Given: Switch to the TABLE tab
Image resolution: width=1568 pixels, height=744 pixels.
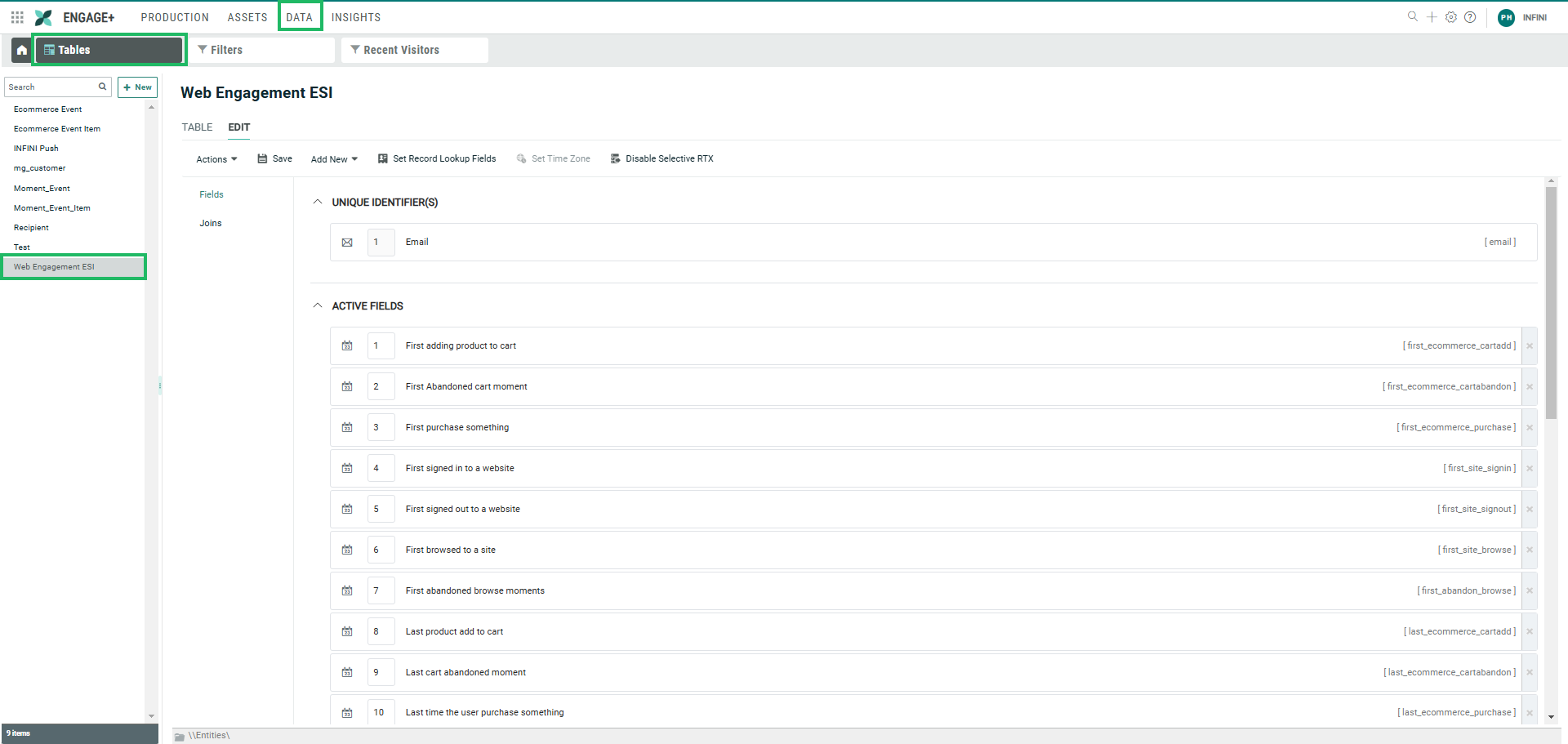Looking at the screenshot, I should click(197, 127).
